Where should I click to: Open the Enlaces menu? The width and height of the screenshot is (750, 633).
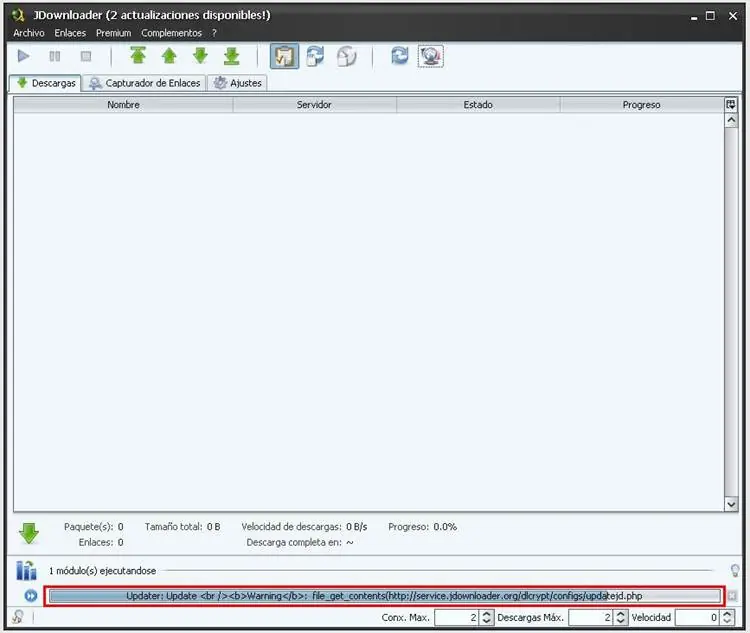(x=70, y=33)
